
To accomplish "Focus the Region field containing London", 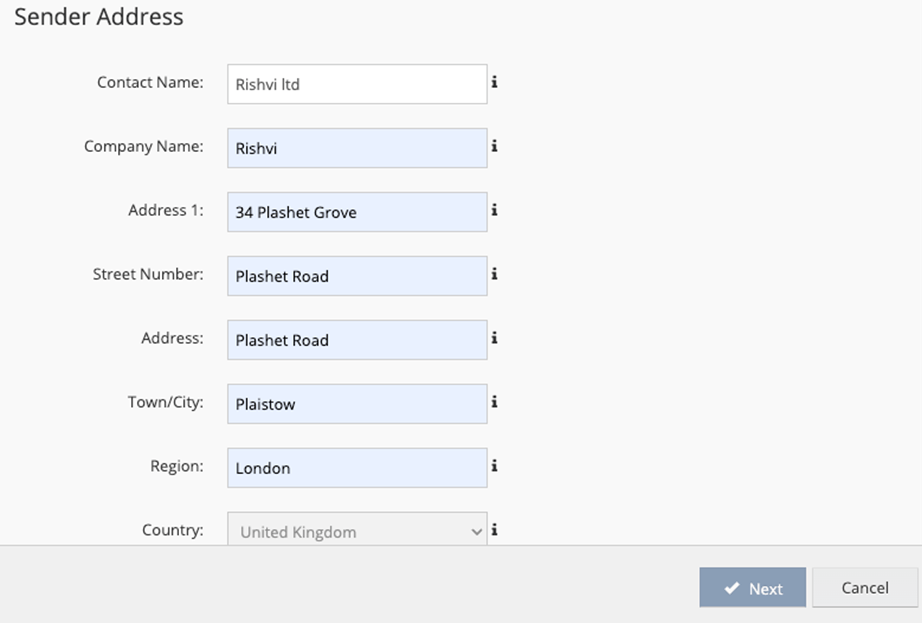I will (x=357, y=468).
